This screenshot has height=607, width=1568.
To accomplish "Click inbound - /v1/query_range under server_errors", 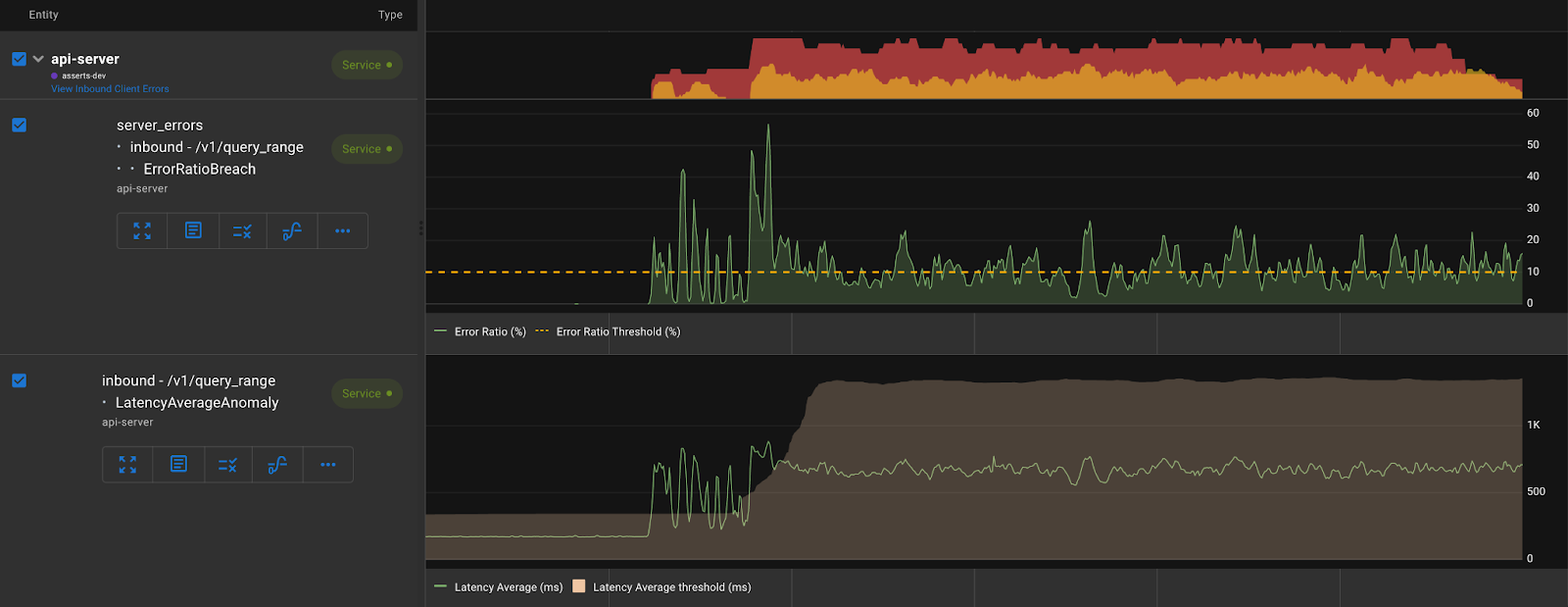I will tap(217, 147).
